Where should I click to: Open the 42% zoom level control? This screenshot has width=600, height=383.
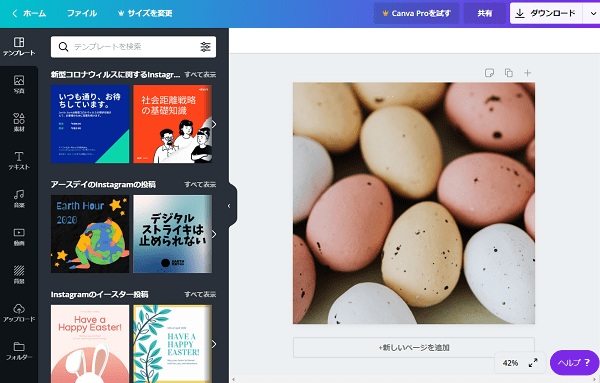click(510, 363)
